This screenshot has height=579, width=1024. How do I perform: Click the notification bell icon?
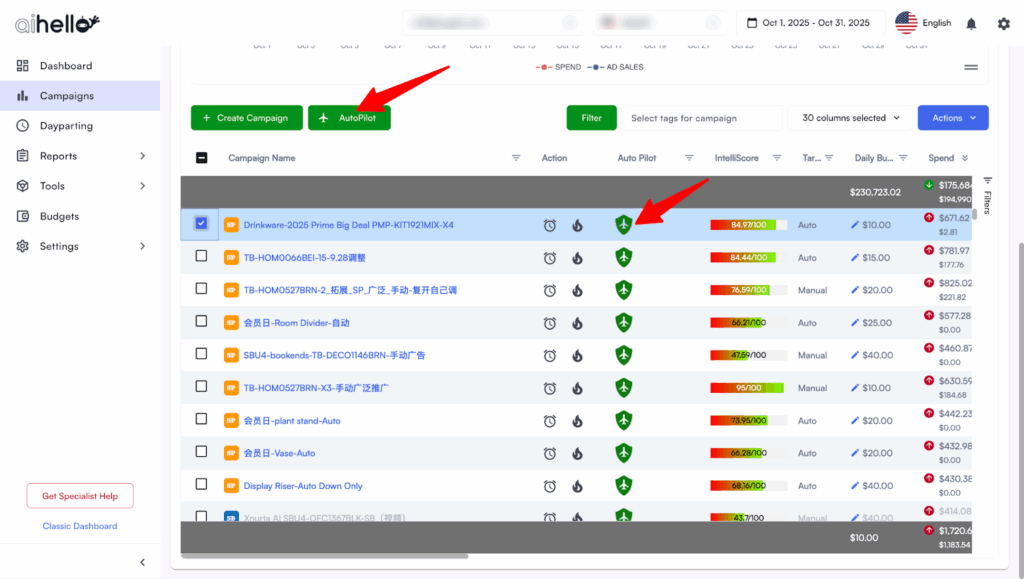point(971,24)
